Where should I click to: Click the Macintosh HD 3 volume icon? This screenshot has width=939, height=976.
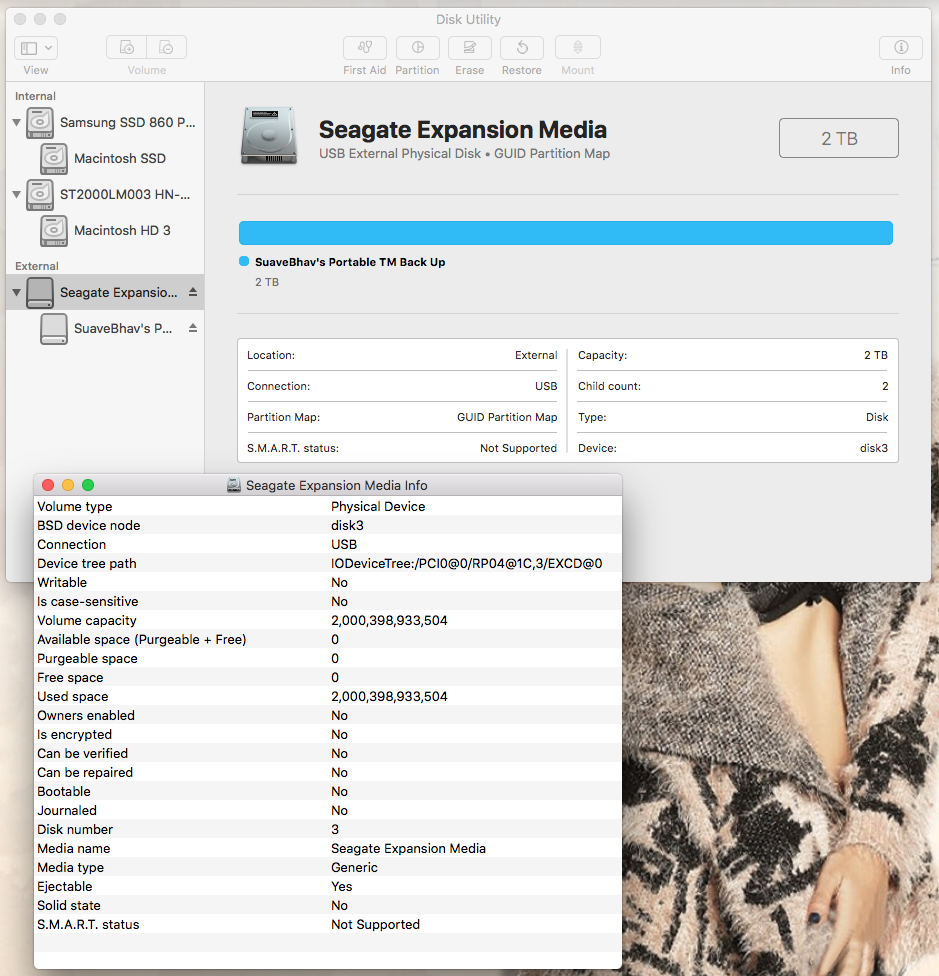pyautogui.click(x=54, y=231)
